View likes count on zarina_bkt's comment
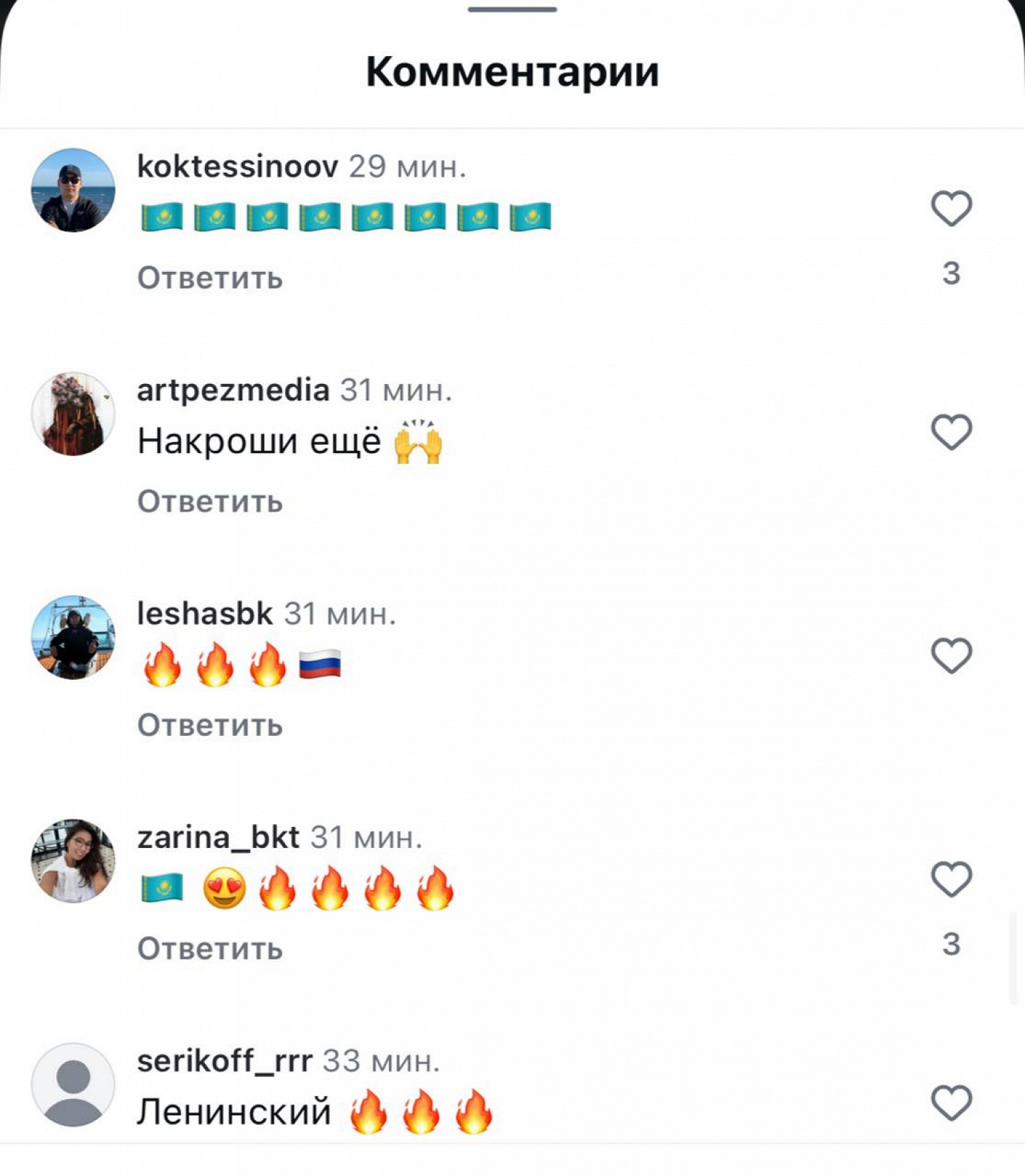 951,944
